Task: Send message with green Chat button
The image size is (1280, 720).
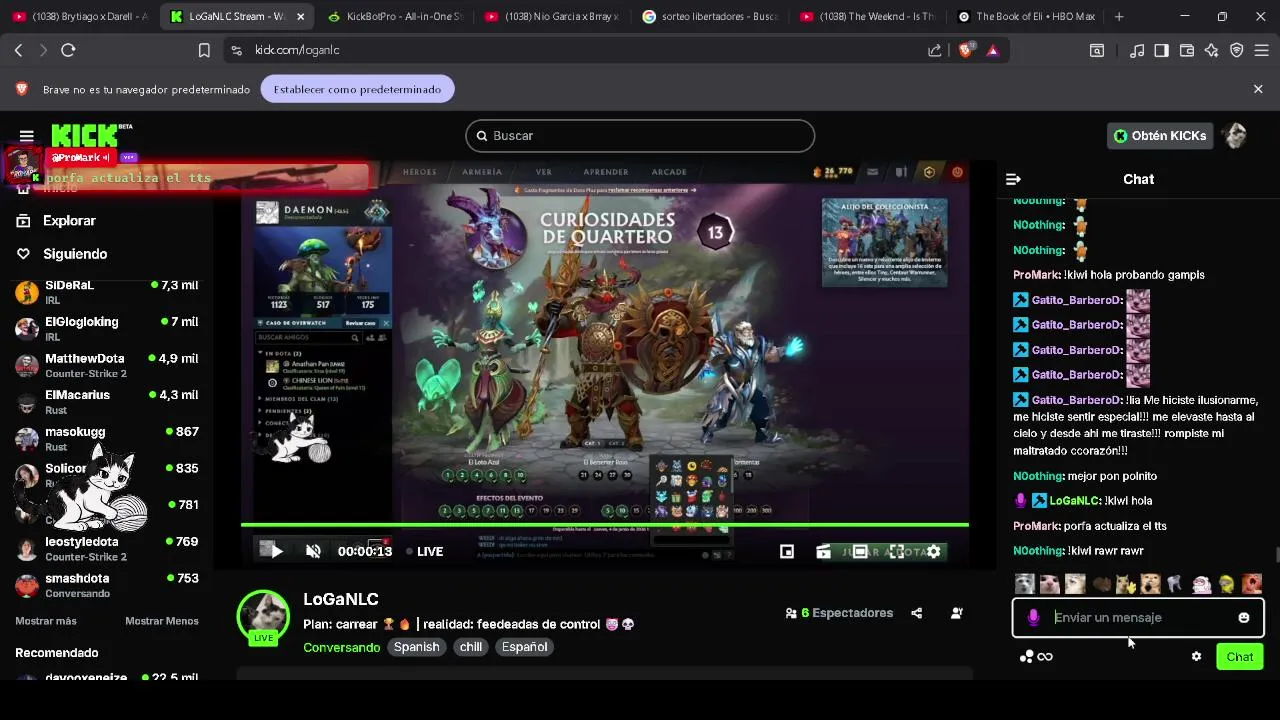Action: [x=1240, y=657]
